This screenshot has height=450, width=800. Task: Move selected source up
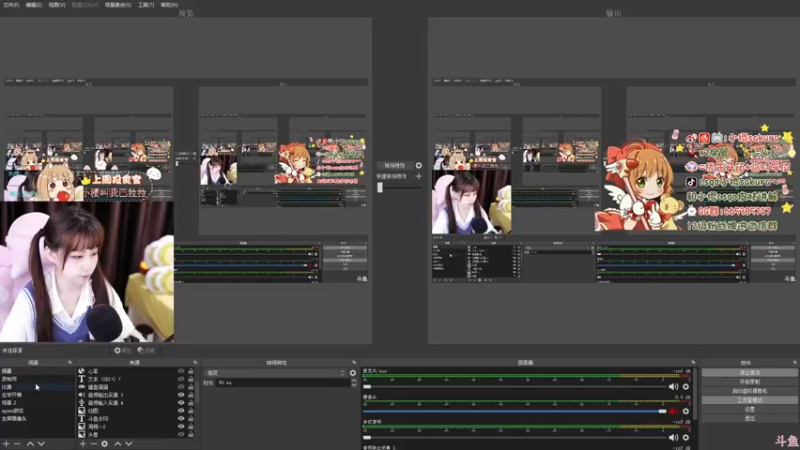pos(118,444)
